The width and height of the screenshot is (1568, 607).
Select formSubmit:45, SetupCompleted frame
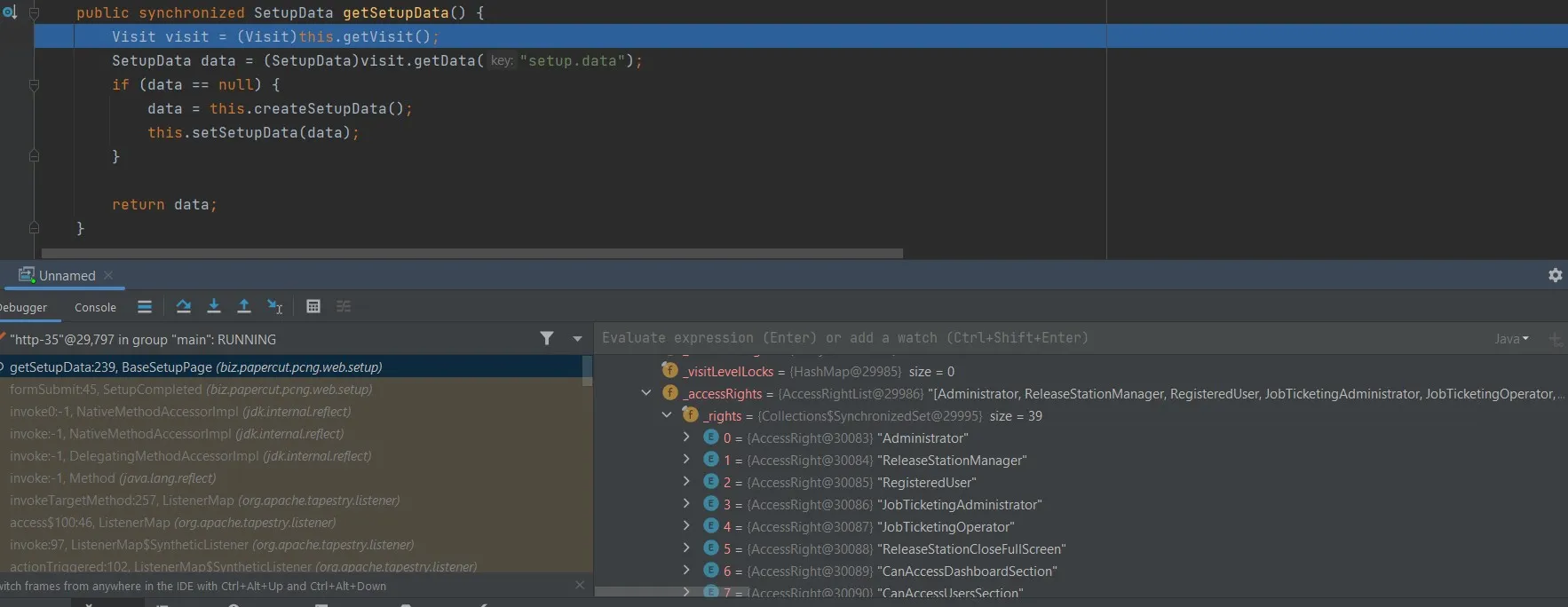291,389
